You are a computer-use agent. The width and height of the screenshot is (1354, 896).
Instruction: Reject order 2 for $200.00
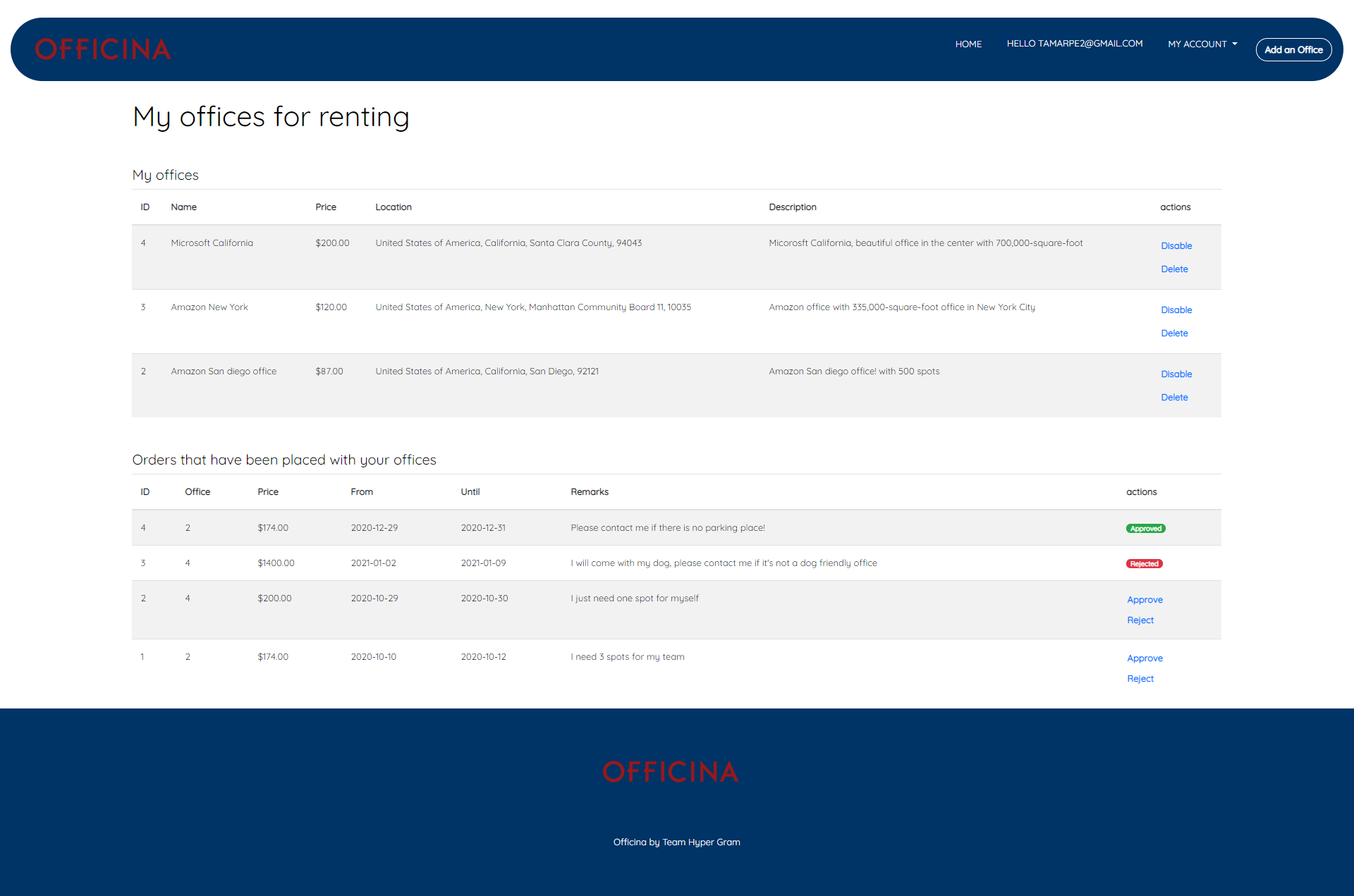pos(1140,620)
